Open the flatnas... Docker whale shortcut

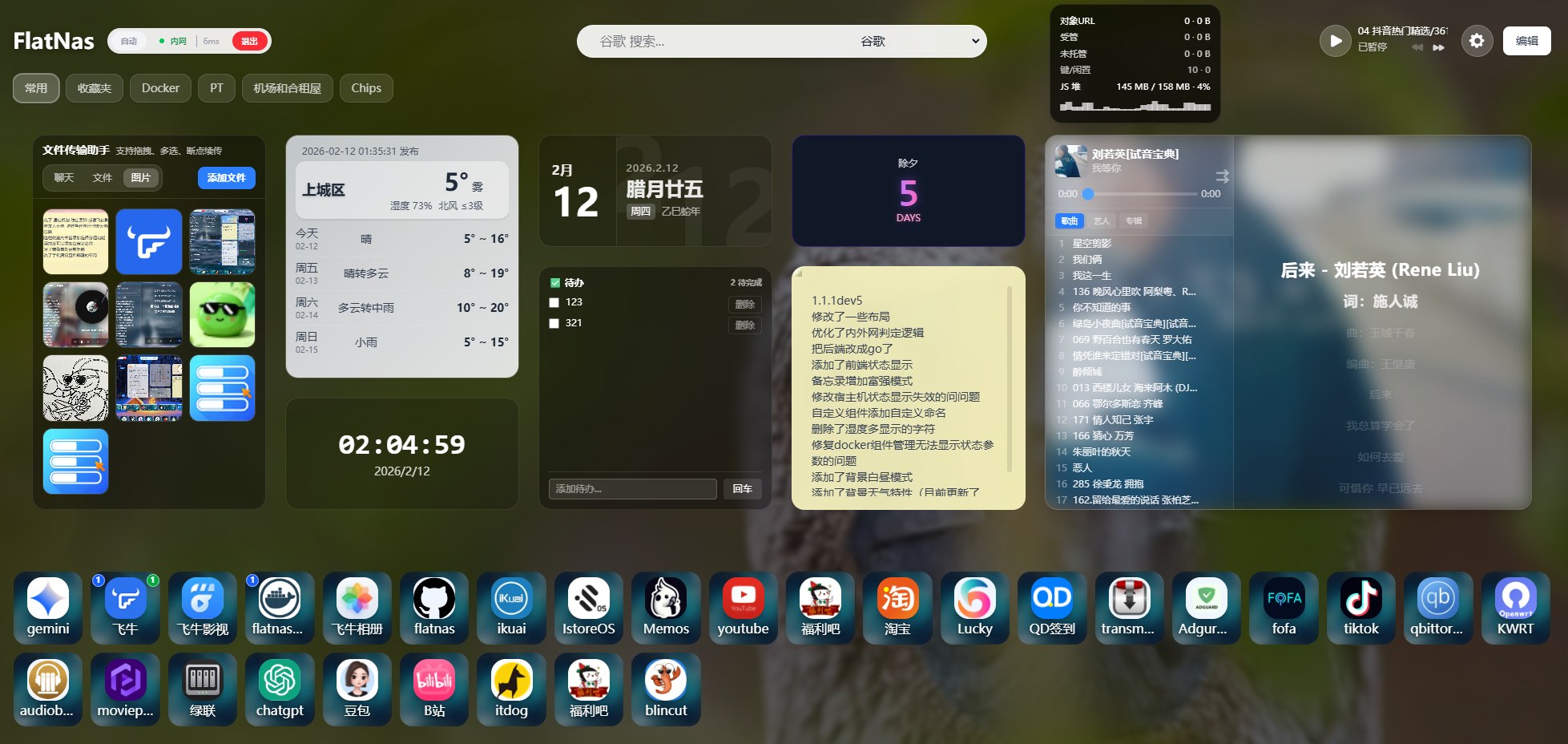(x=279, y=608)
